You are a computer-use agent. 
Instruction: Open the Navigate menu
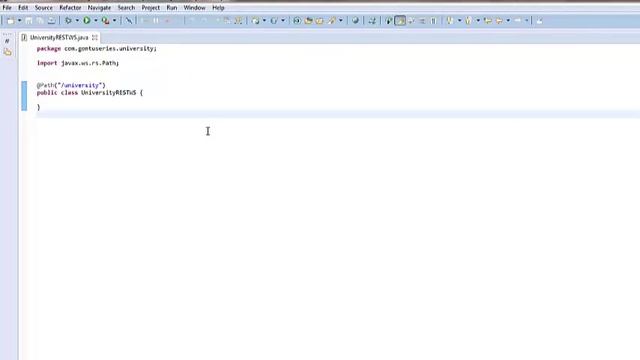(99, 8)
